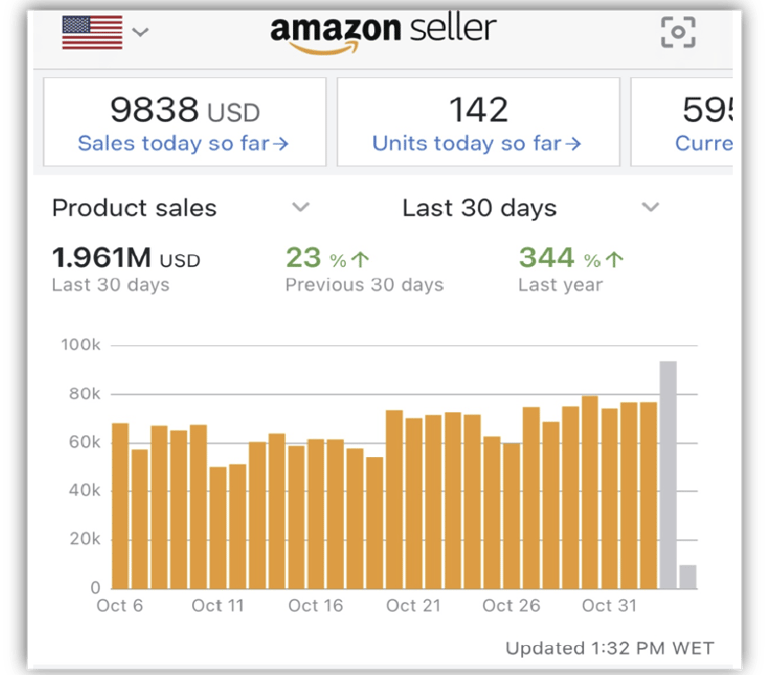768x675 pixels.
Task: Open the marketplace country dropdown chevron
Action: [140, 32]
